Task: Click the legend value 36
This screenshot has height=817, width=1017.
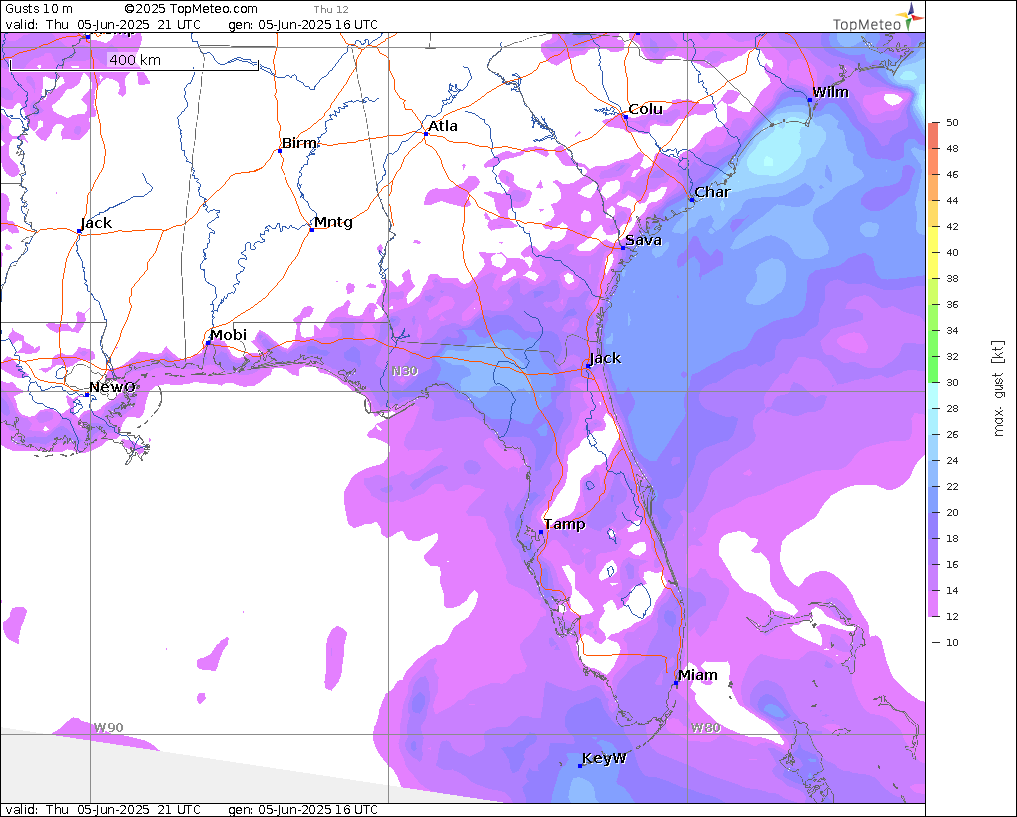Action: coord(952,305)
